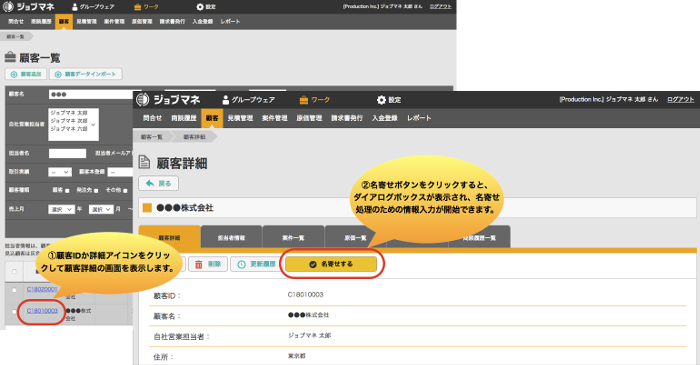
Task: Open 問合せ menu in the 顧客詳細 window
Action: click(x=152, y=118)
